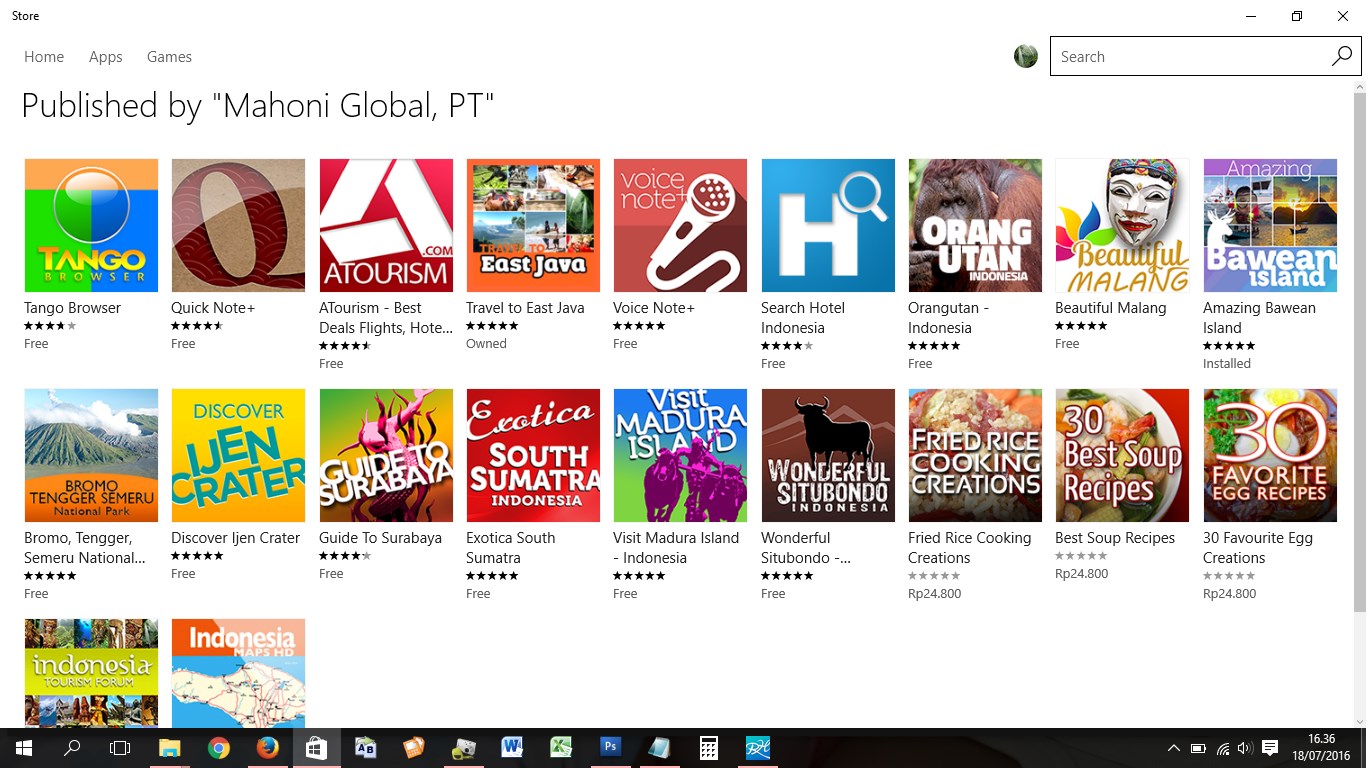Click the Guide To Surabaya title link

380,538
